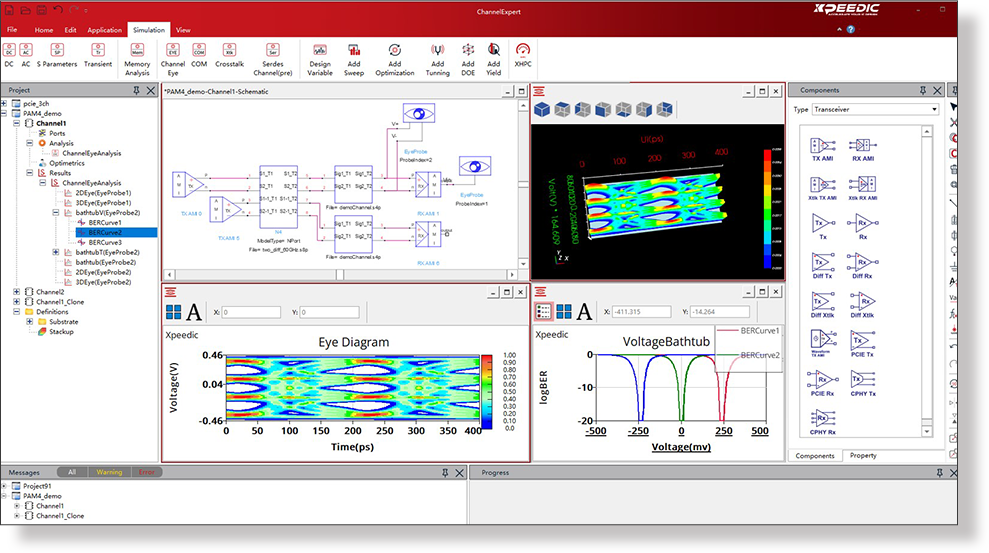Toggle legend list icon in VoltageBathtub window

pos(543,311)
